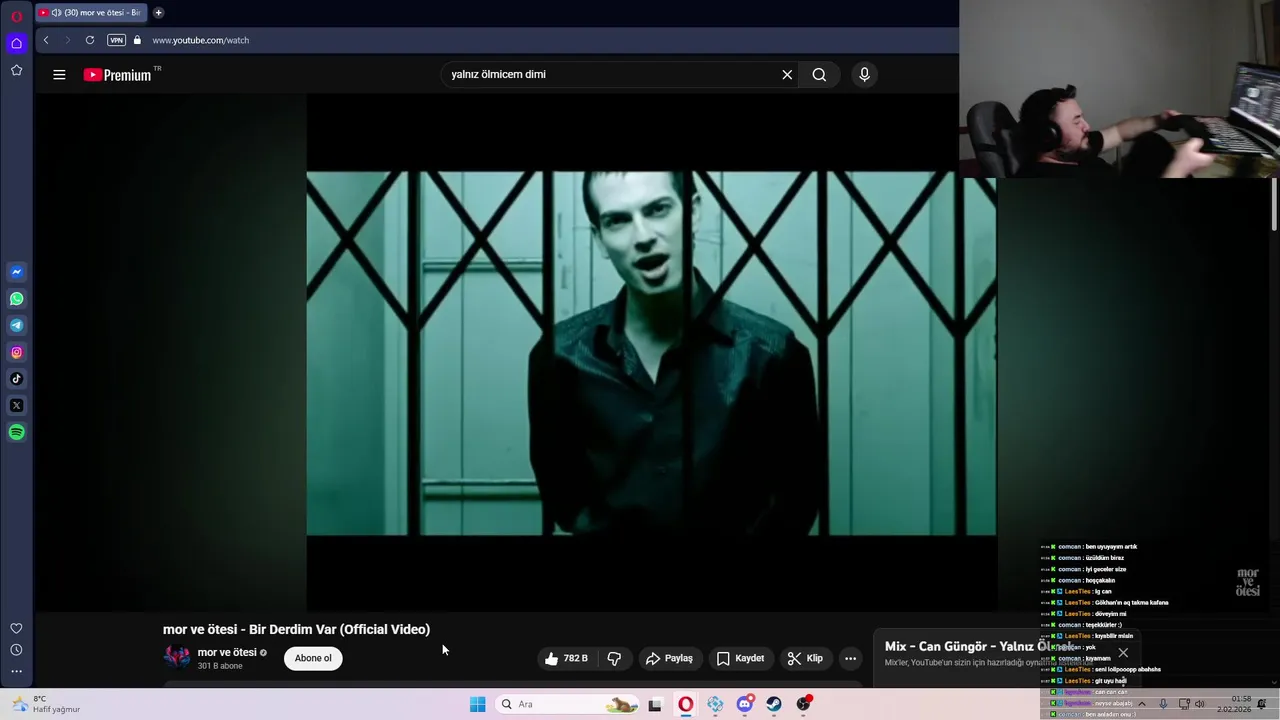This screenshot has width=1280, height=720.
Task: Open a new tab with plus button
Action: click(158, 13)
